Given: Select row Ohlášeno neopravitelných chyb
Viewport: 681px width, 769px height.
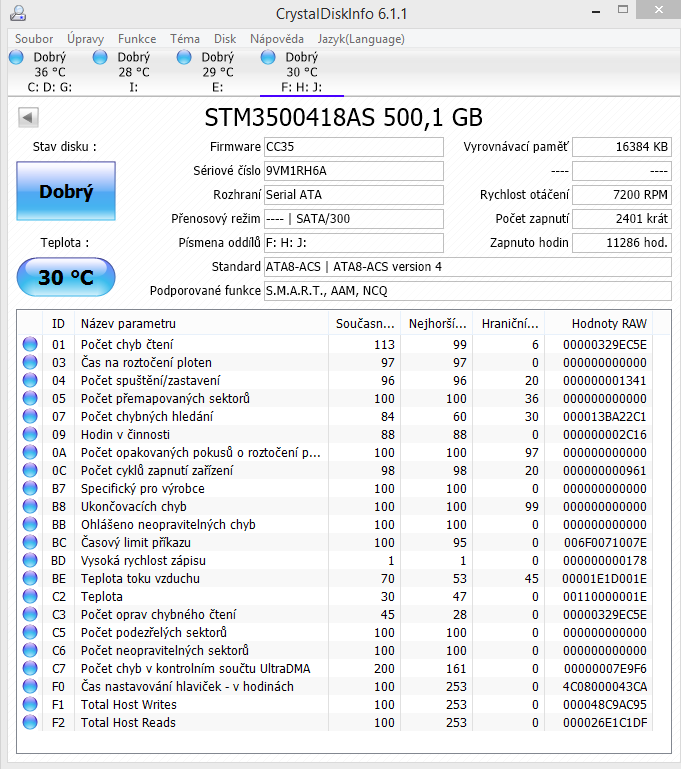Looking at the screenshot, I should pyautogui.click(x=335, y=524).
